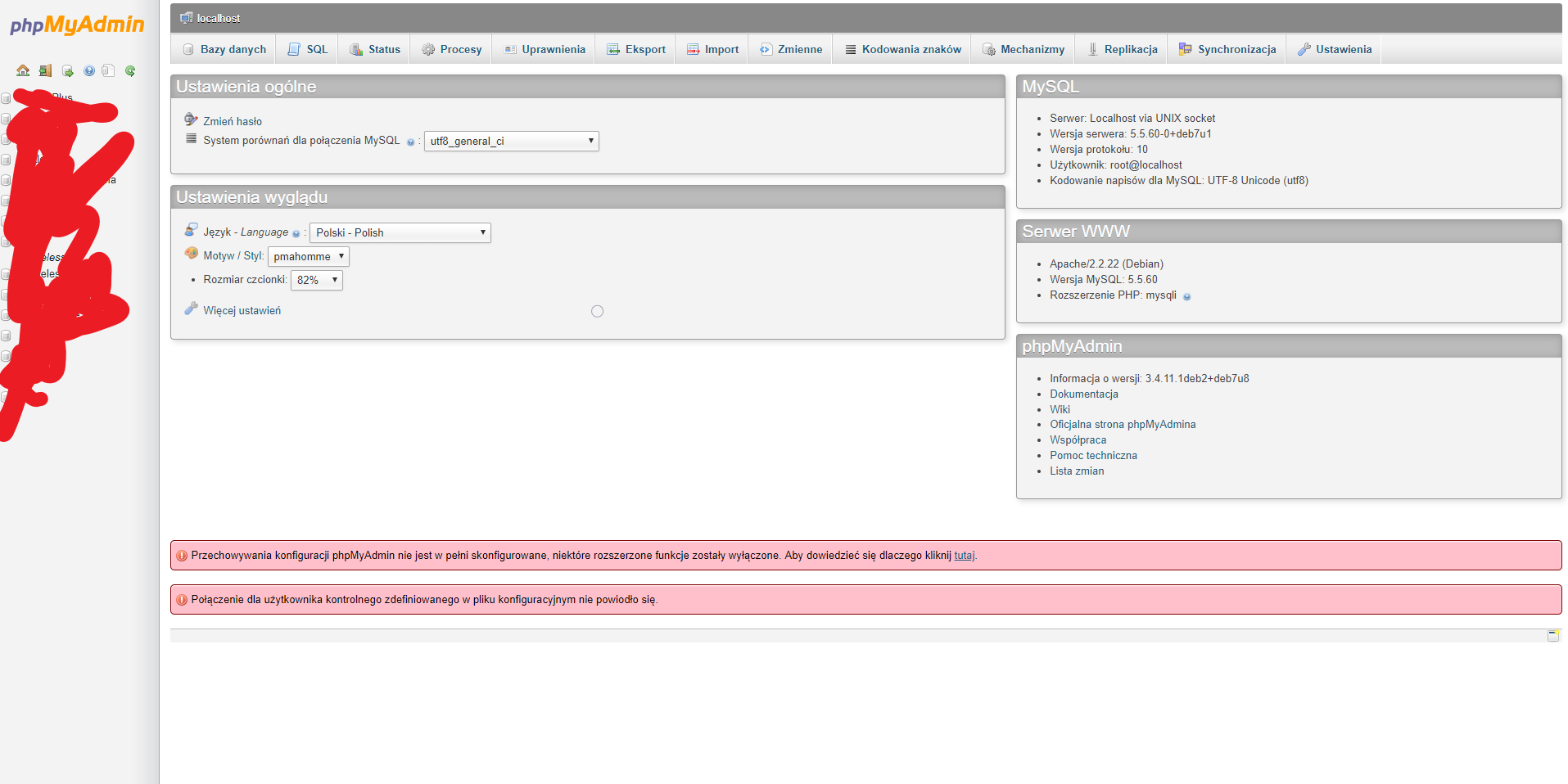Image resolution: width=1568 pixels, height=784 pixels.
Task: Open the query window icon in sidebar
Action: coord(67,71)
